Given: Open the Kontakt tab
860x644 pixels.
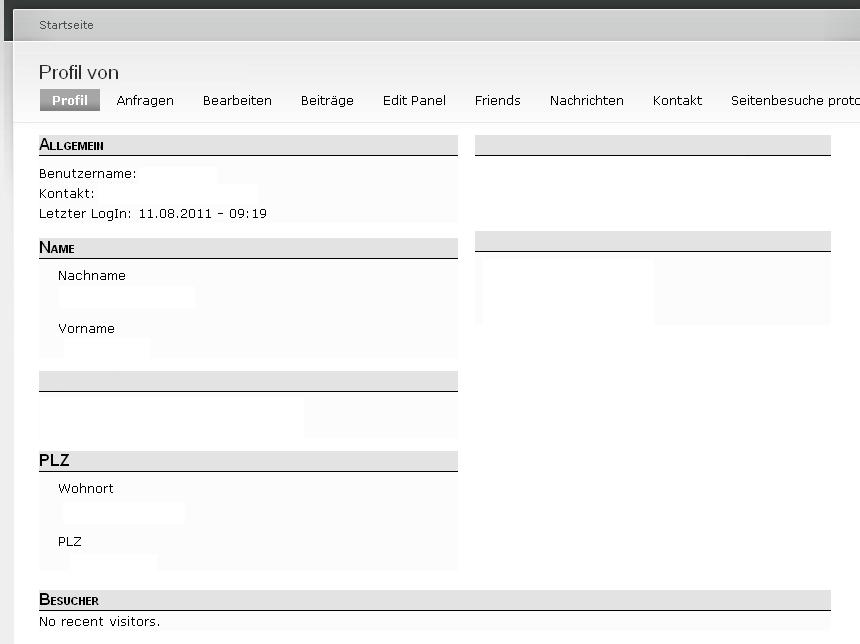Looking at the screenshot, I should click(677, 101).
